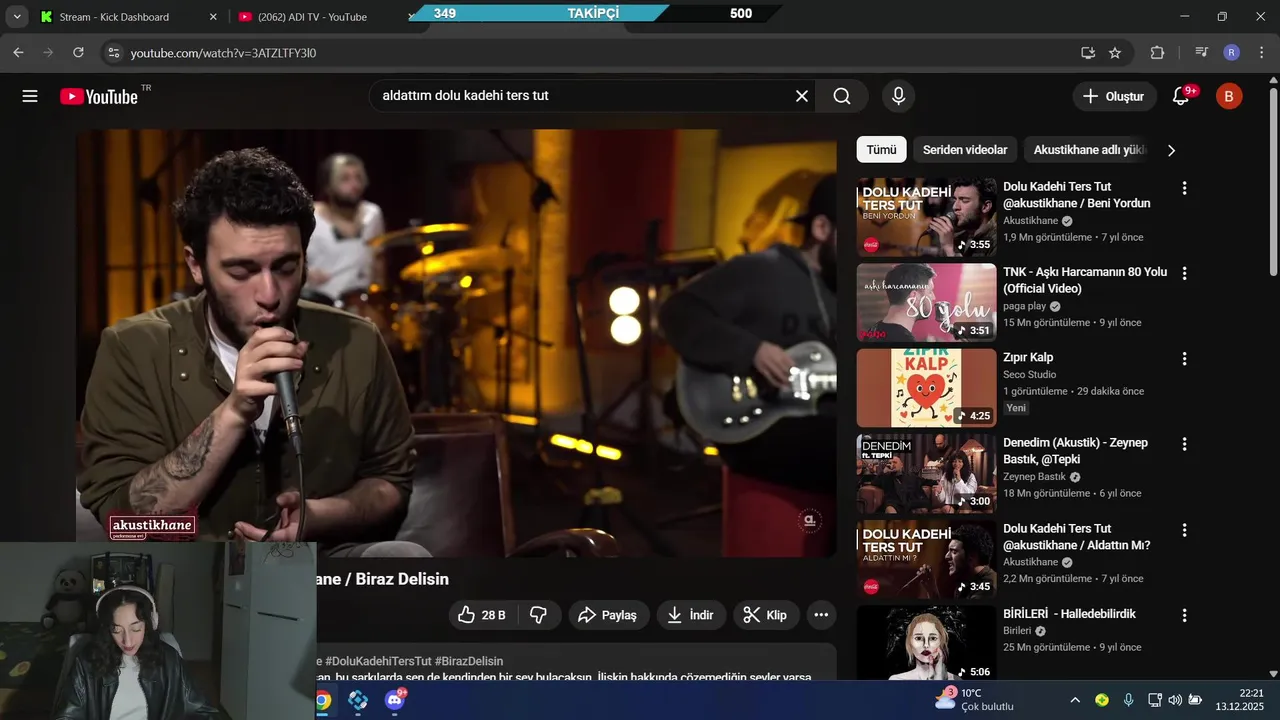Open options for Denedim Akustik video

point(1184,444)
